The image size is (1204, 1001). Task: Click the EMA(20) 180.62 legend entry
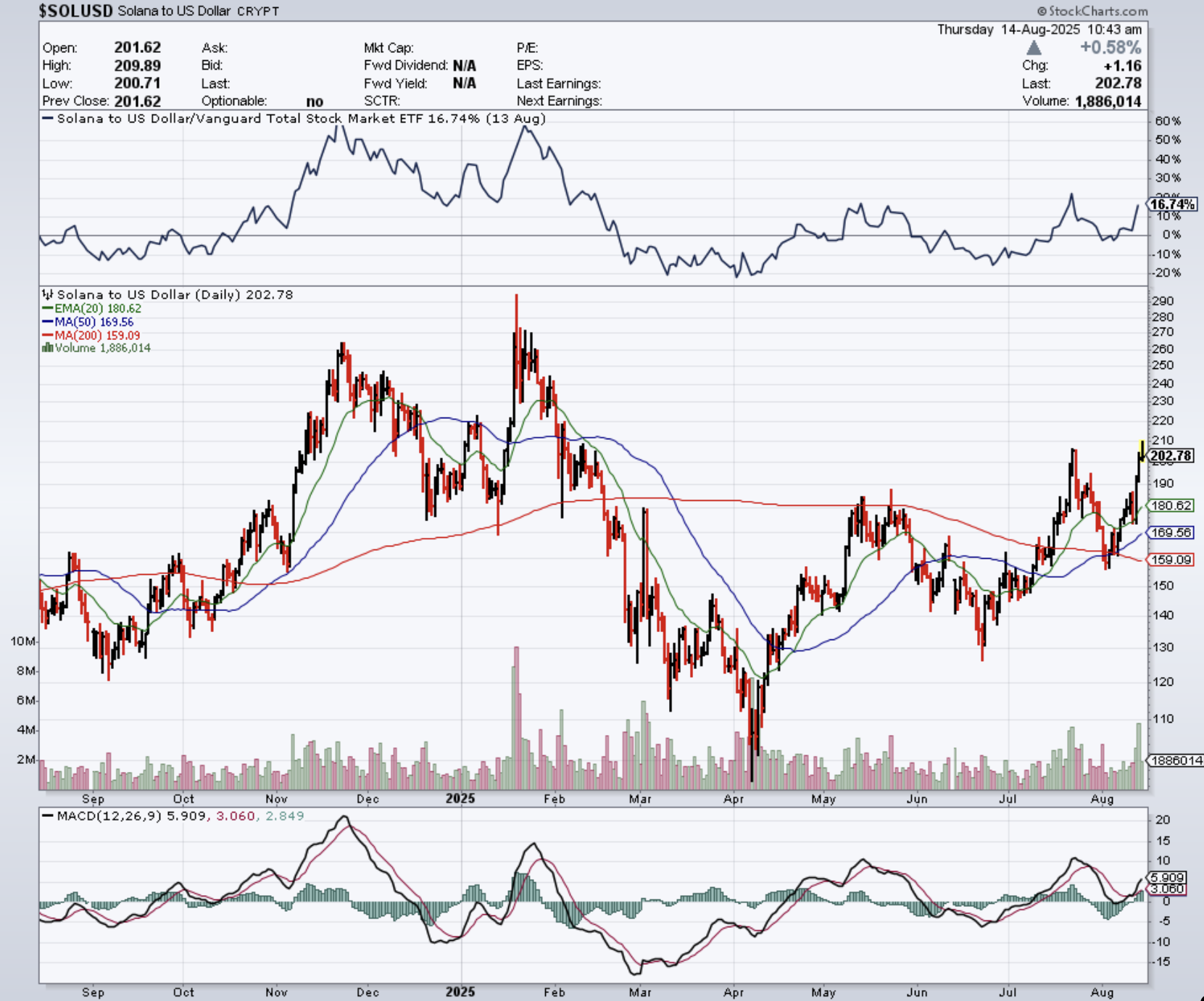92,309
